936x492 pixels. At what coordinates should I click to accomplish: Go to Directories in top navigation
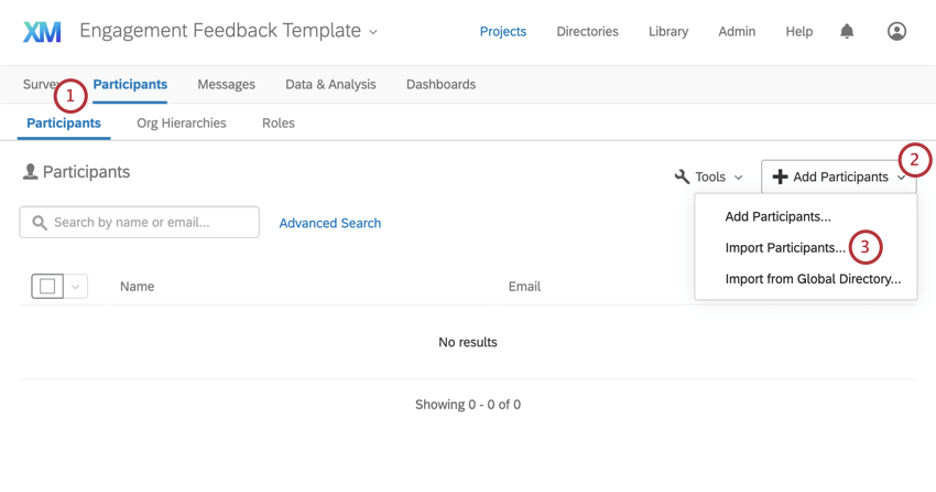point(587,32)
